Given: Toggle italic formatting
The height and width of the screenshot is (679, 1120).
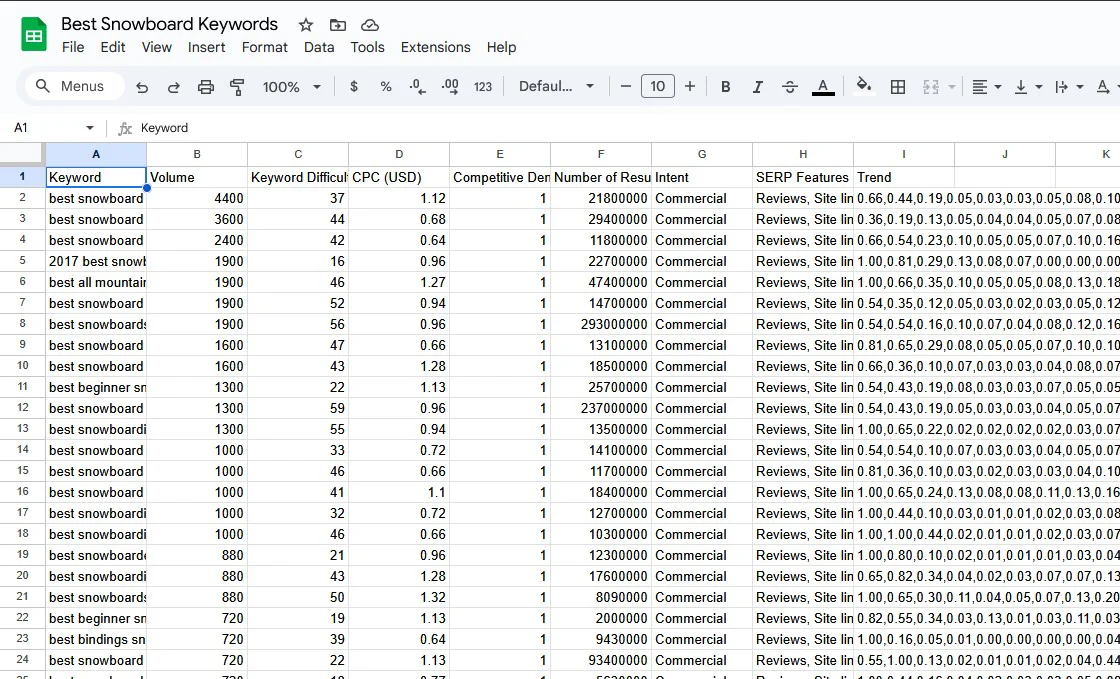Looking at the screenshot, I should point(757,86).
